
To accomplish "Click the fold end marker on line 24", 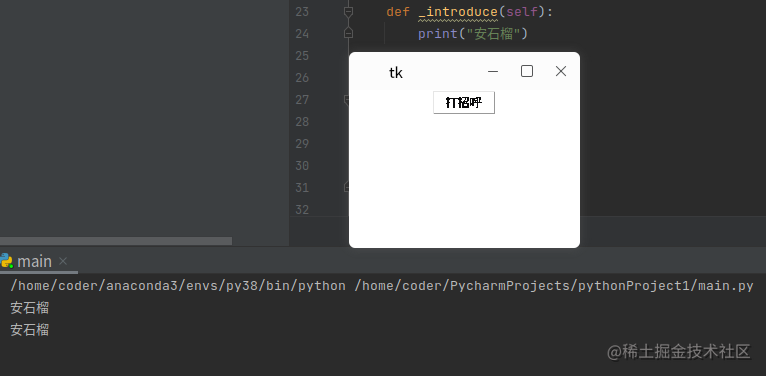I will click(348, 33).
